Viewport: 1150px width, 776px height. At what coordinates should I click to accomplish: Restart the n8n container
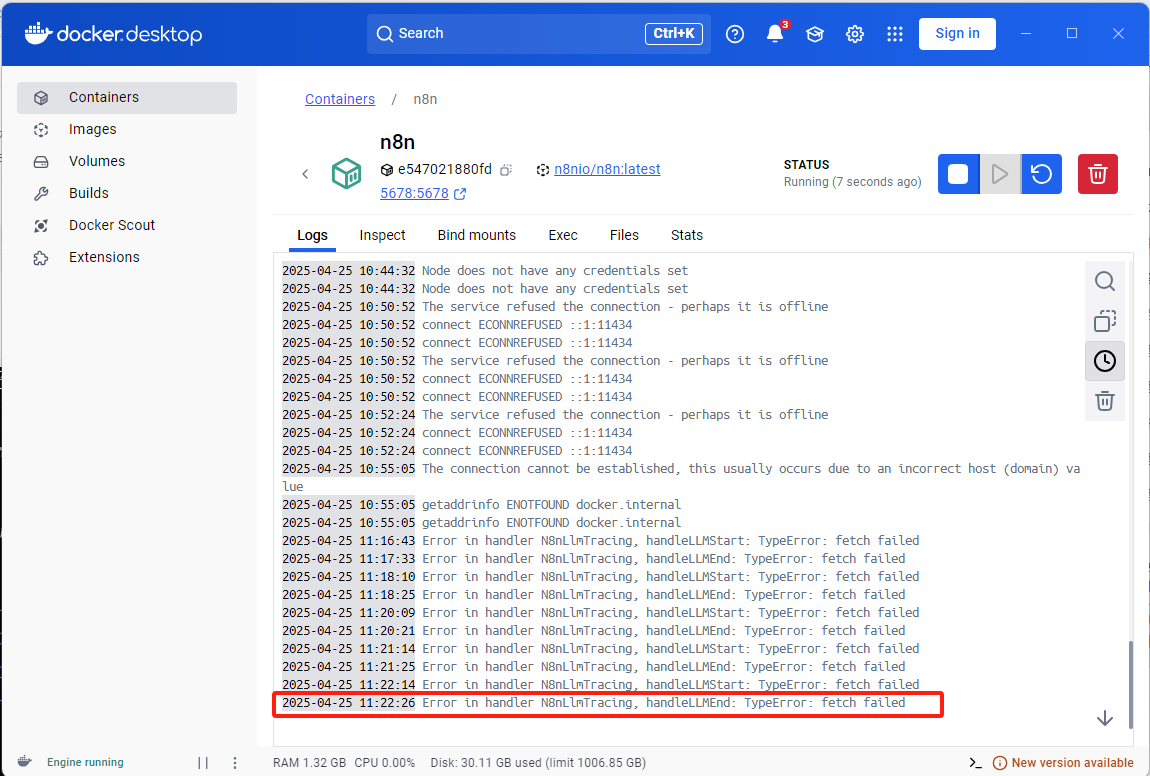pyautogui.click(x=1041, y=174)
